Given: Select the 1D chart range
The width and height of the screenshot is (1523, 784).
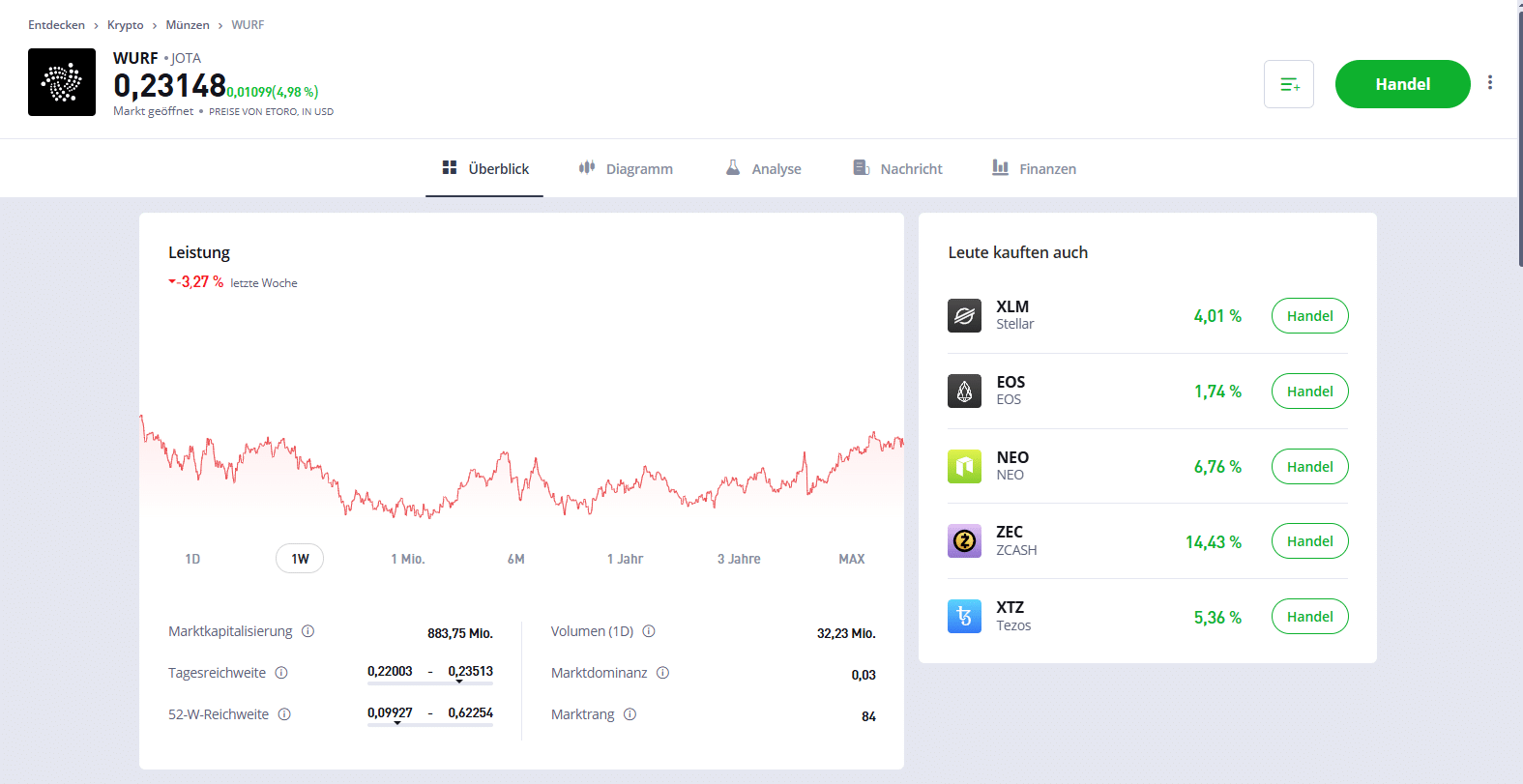Looking at the screenshot, I should 192,559.
